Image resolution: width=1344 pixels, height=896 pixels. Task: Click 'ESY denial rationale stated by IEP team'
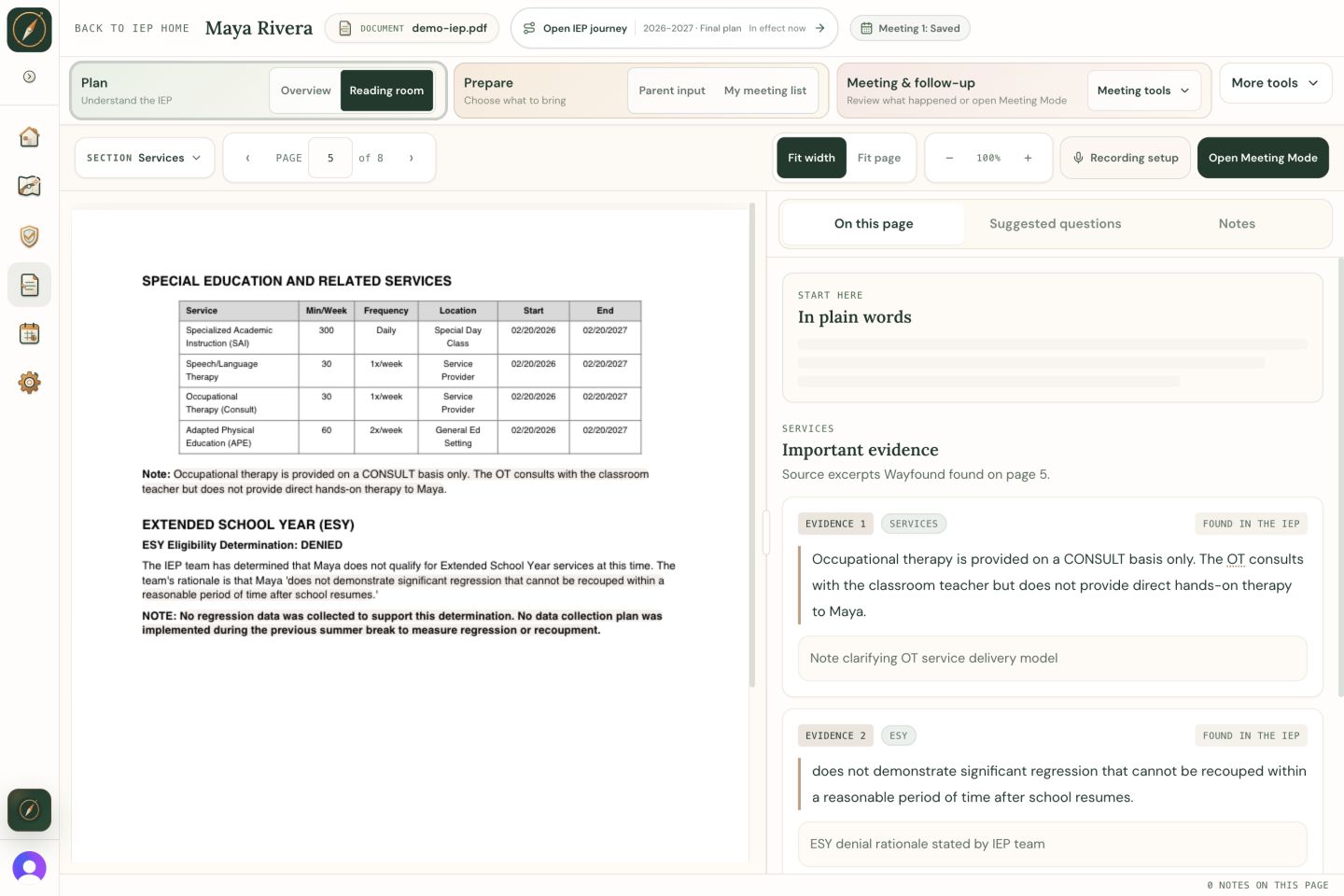1052,844
